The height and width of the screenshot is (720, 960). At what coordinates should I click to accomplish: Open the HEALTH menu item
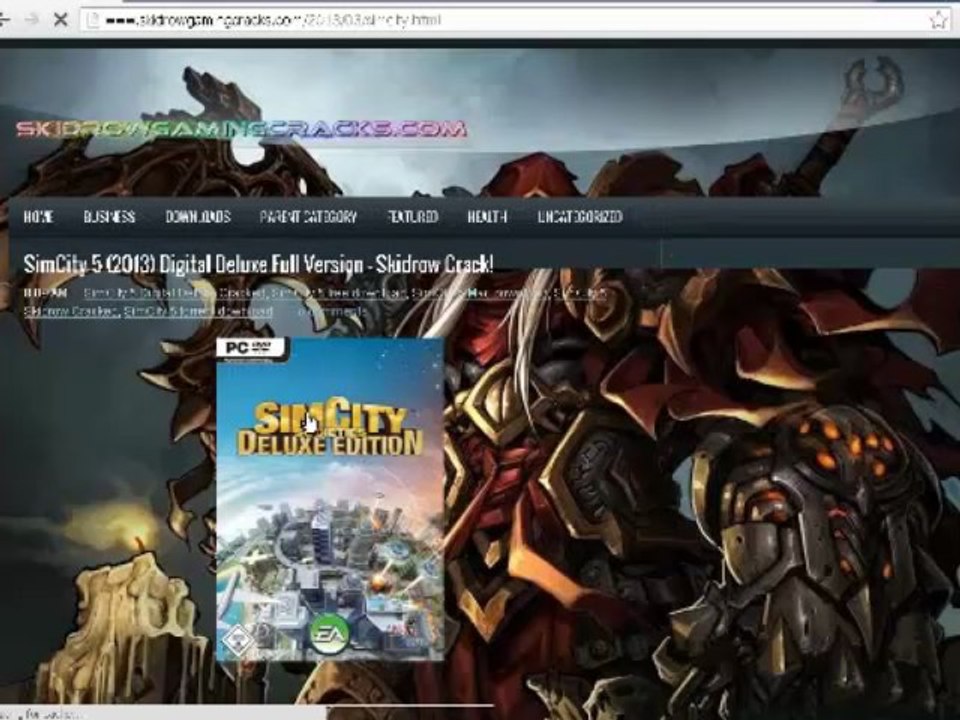click(x=487, y=217)
